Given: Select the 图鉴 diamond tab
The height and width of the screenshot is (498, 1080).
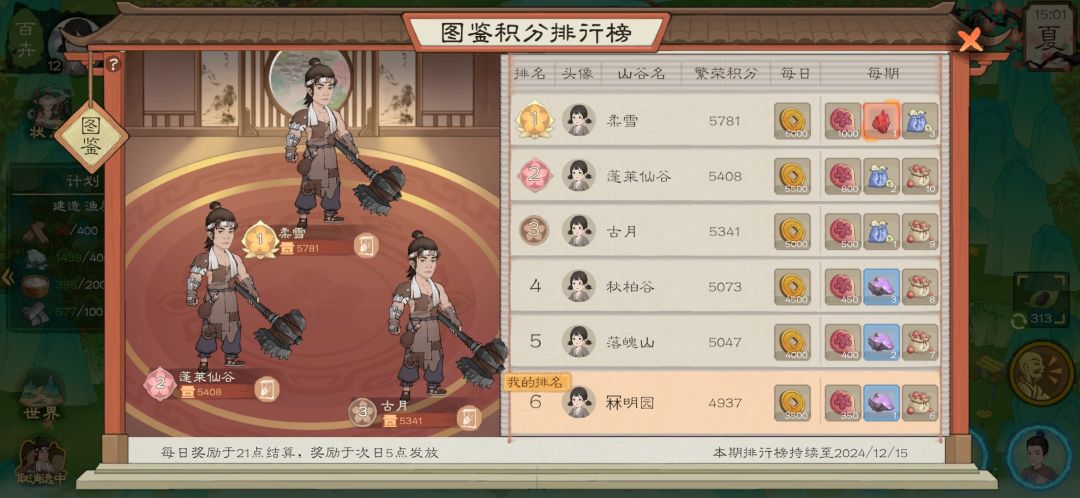Looking at the screenshot, I should [91, 137].
